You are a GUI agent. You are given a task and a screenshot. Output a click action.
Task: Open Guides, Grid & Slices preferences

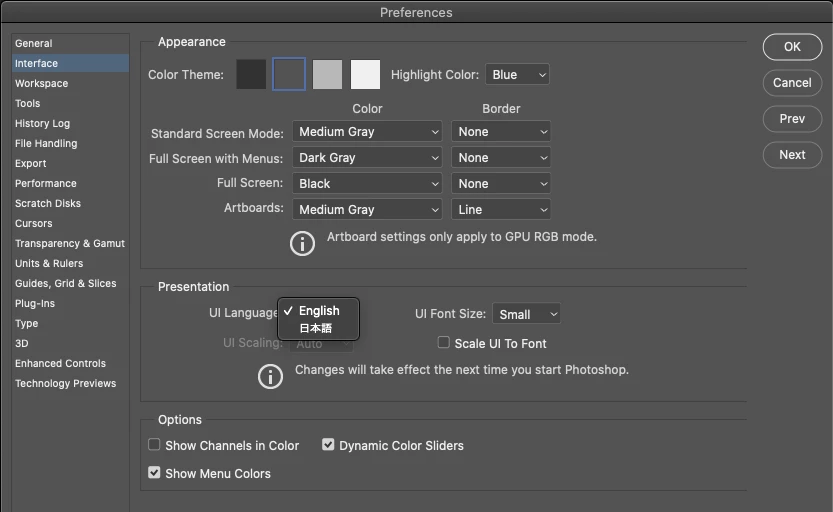point(70,284)
